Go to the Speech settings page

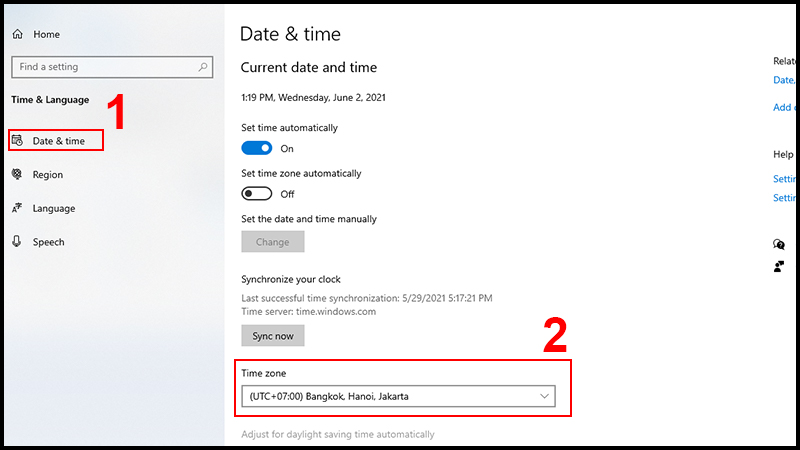pyautogui.click(x=48, y=242)
